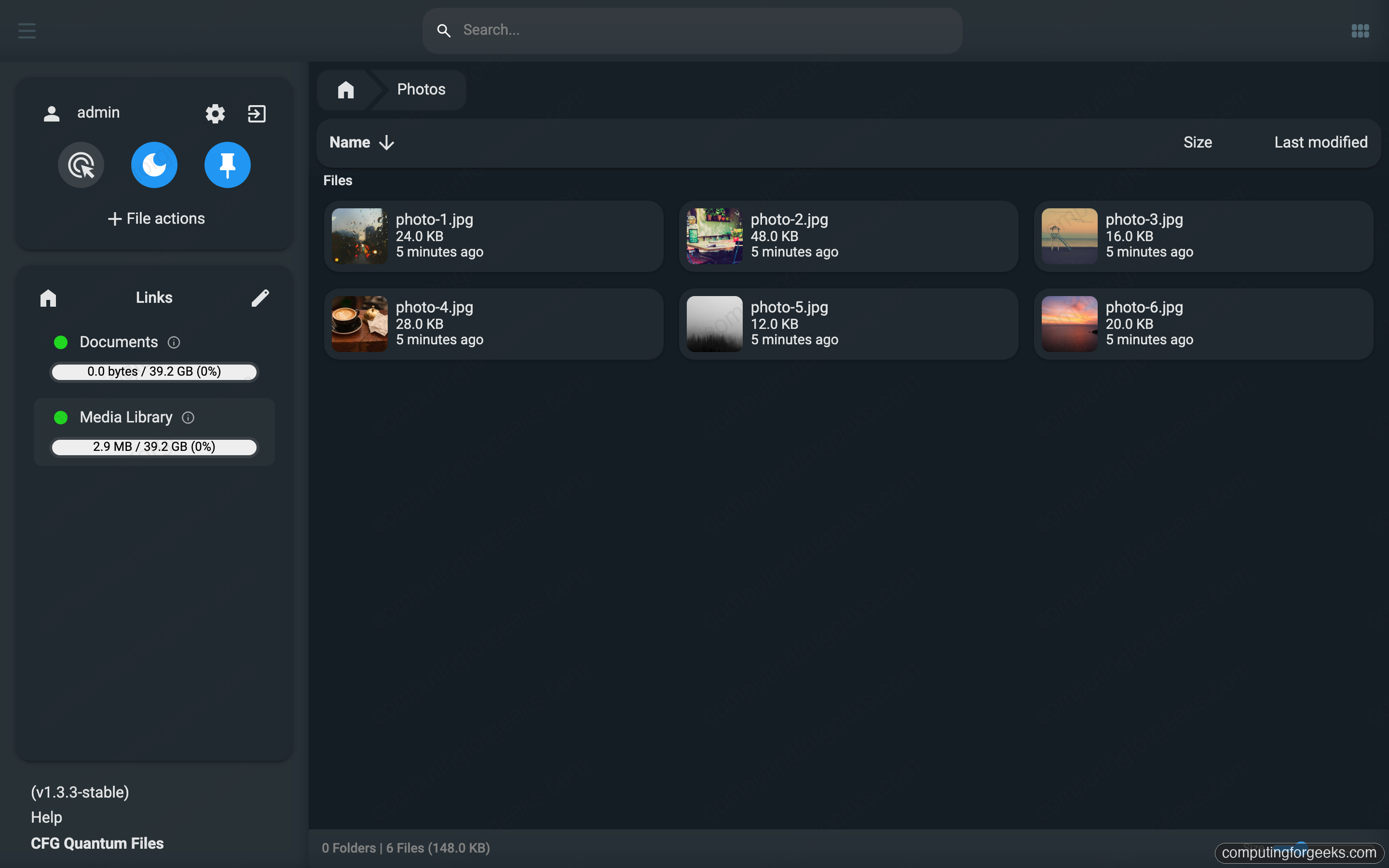Click the v1.3.3-stable version link

[x=80, y=792]
